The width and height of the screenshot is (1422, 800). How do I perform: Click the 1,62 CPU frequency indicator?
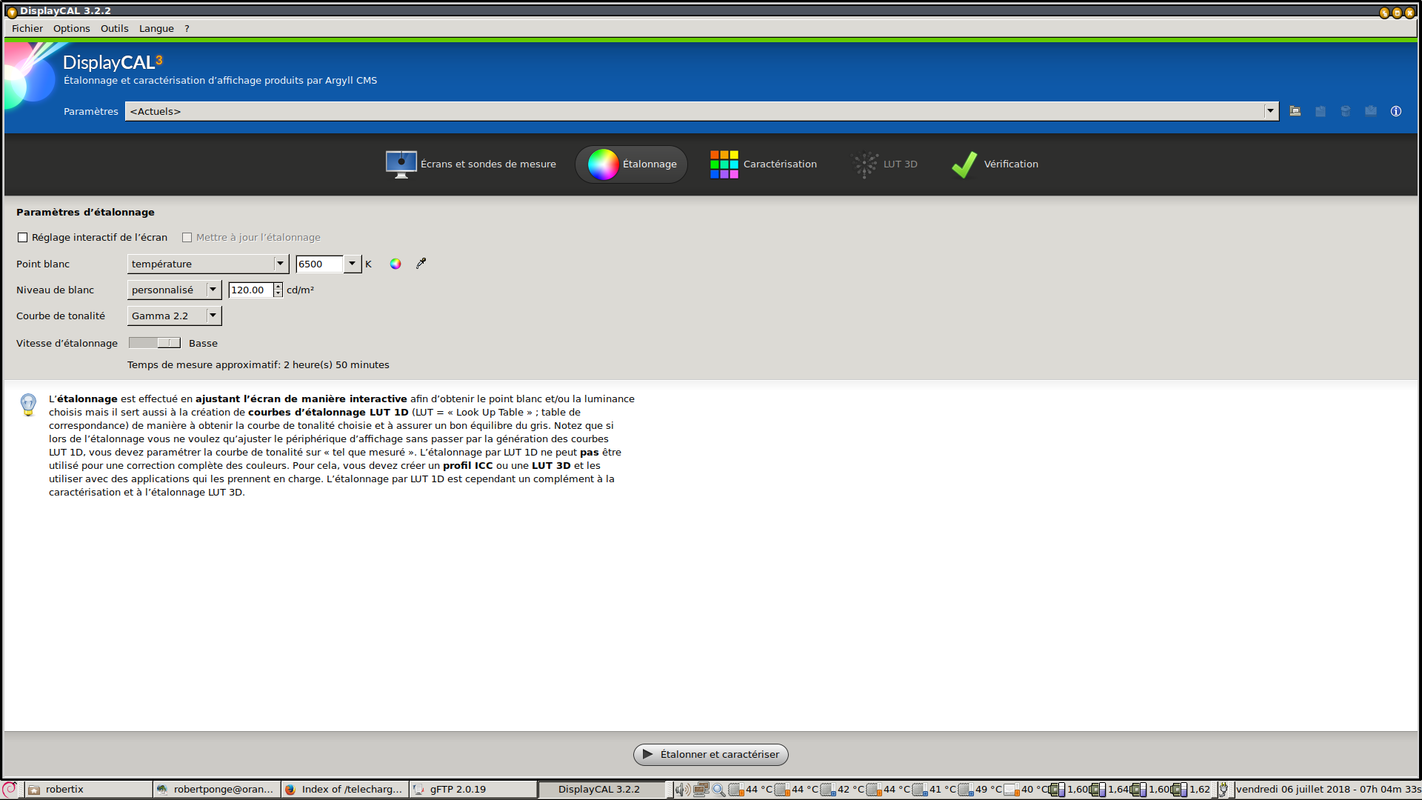1192,789
